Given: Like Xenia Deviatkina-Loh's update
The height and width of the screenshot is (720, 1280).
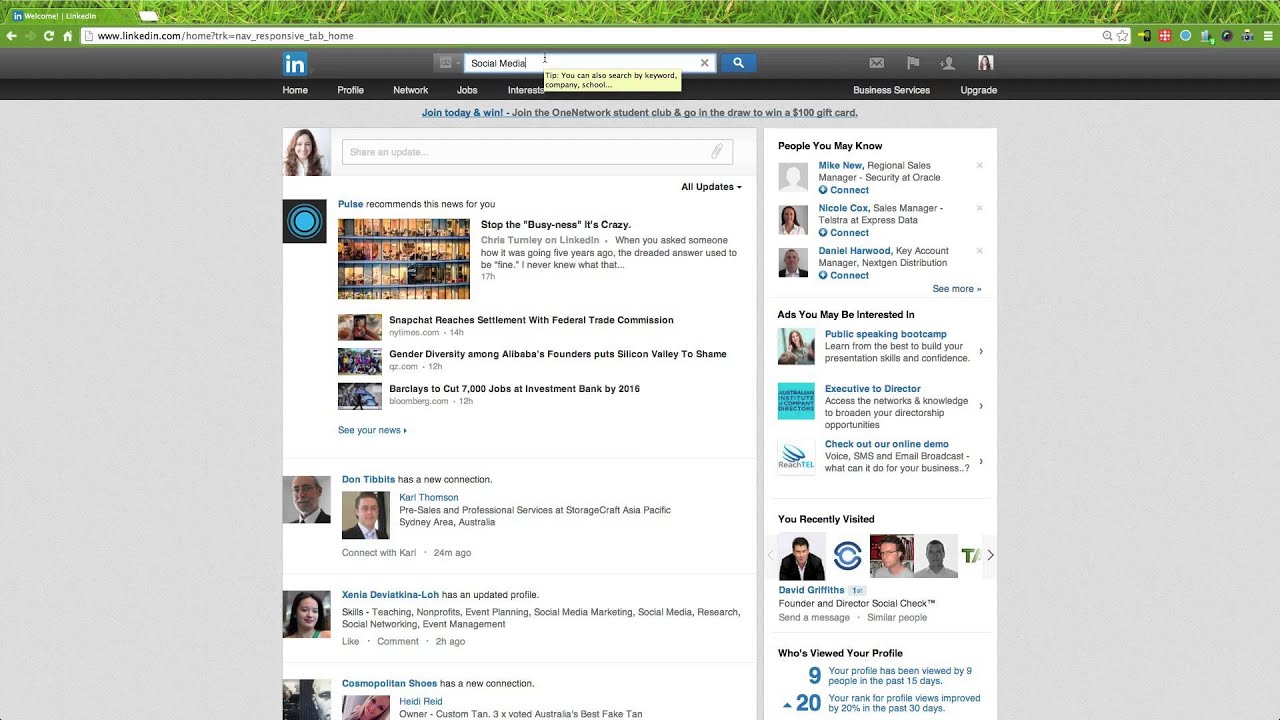Looking at the screenshot, I should coord(350,641).
